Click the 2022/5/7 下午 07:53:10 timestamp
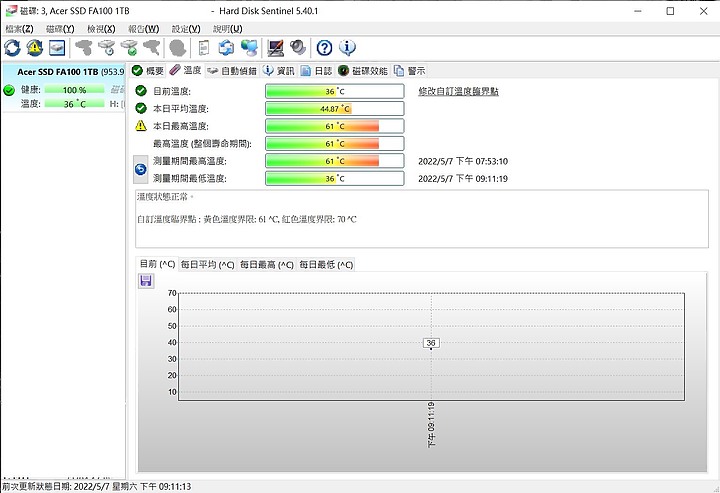The image size is (720, 493). [463, 161]
